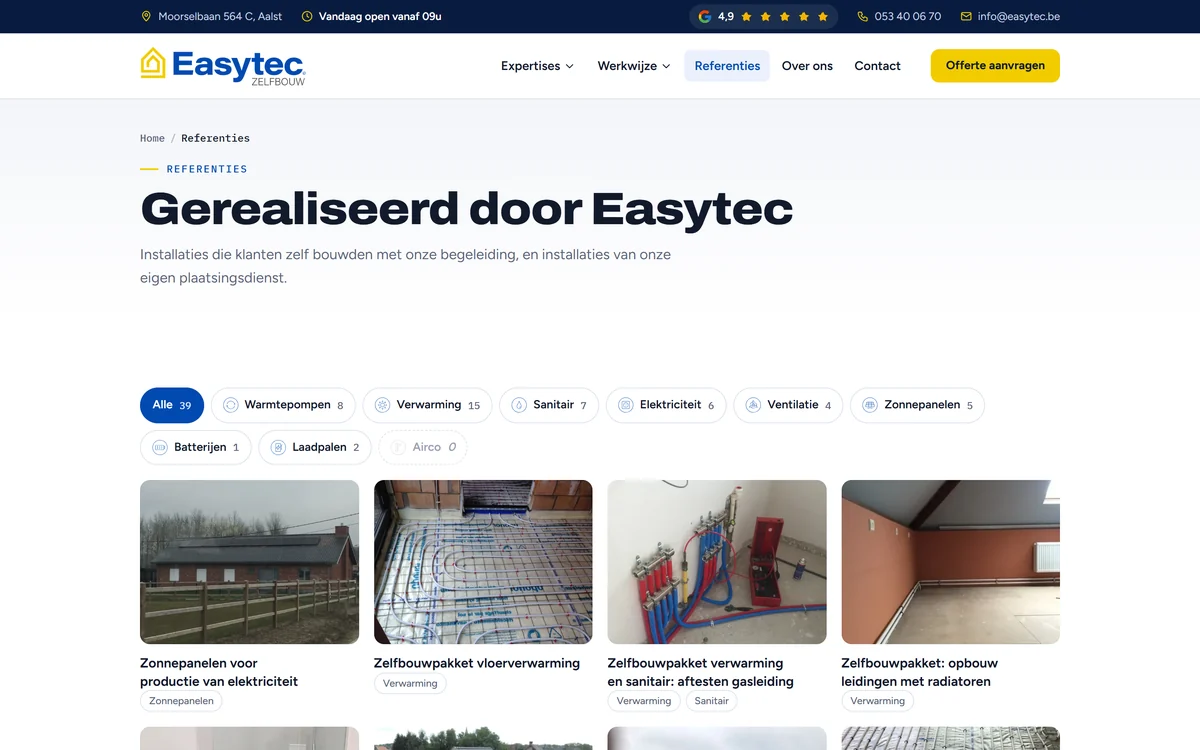Click Vandaag open vanaf 09u text
This screenshot has width=1200, height=750.
tap(380, 16)
